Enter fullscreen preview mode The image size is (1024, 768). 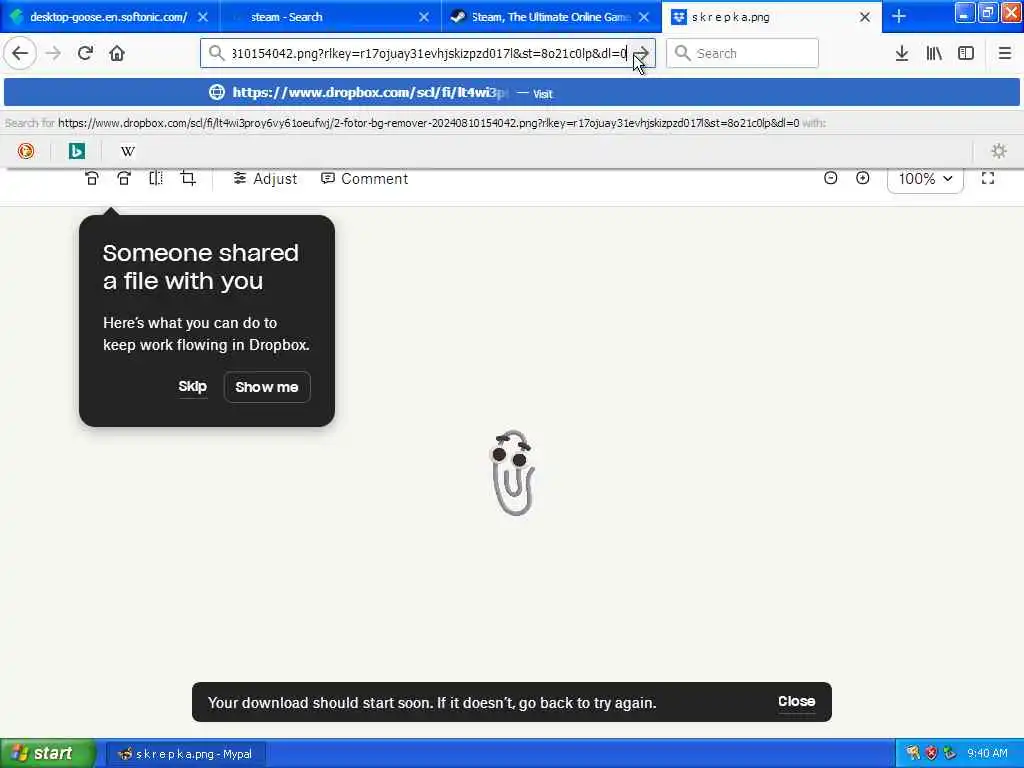[988, 178]
